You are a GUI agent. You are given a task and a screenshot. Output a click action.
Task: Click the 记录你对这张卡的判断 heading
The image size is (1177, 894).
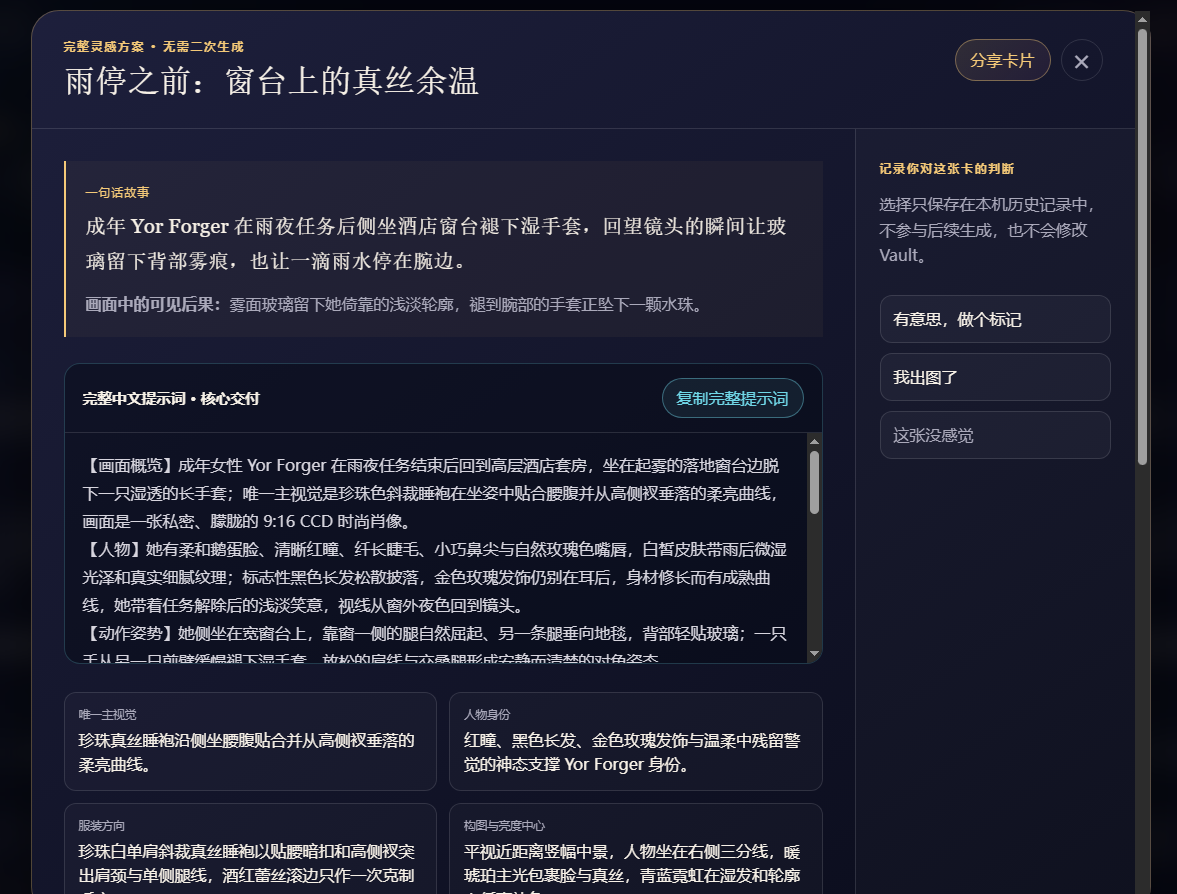click(x=946, y=169)
